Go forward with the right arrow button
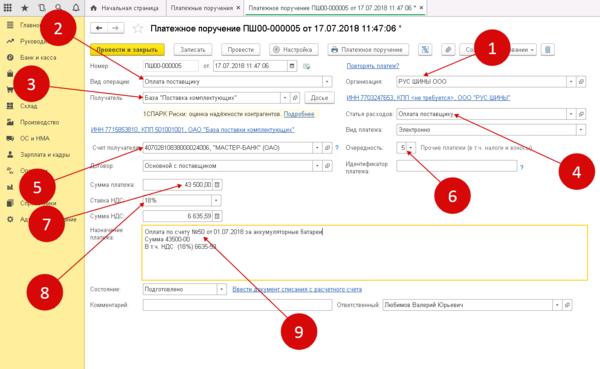Viewport: 600px width, 369px height. click(x=116, y=28)
